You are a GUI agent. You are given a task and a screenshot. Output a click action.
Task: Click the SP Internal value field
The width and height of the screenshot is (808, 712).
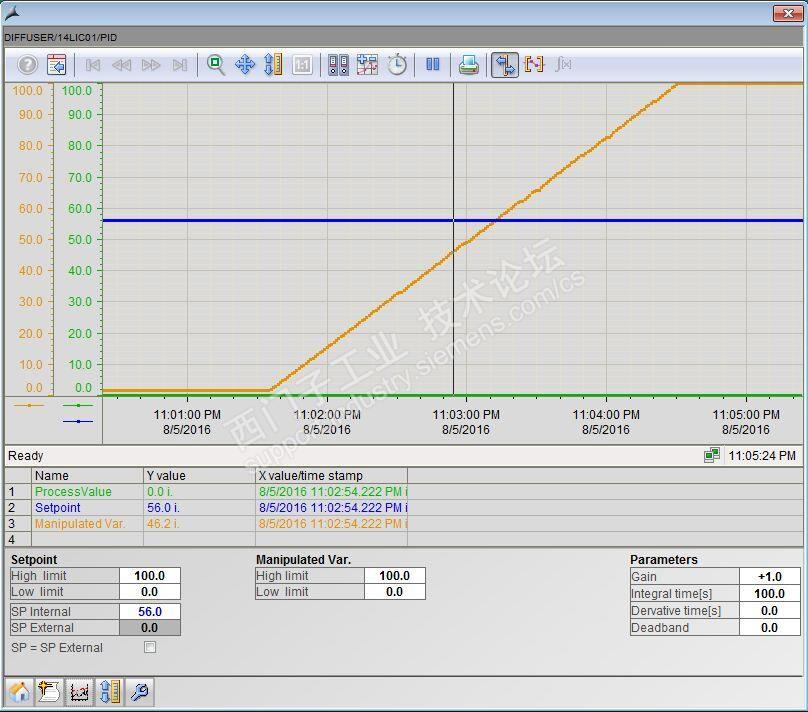click(x=150, y=611)
